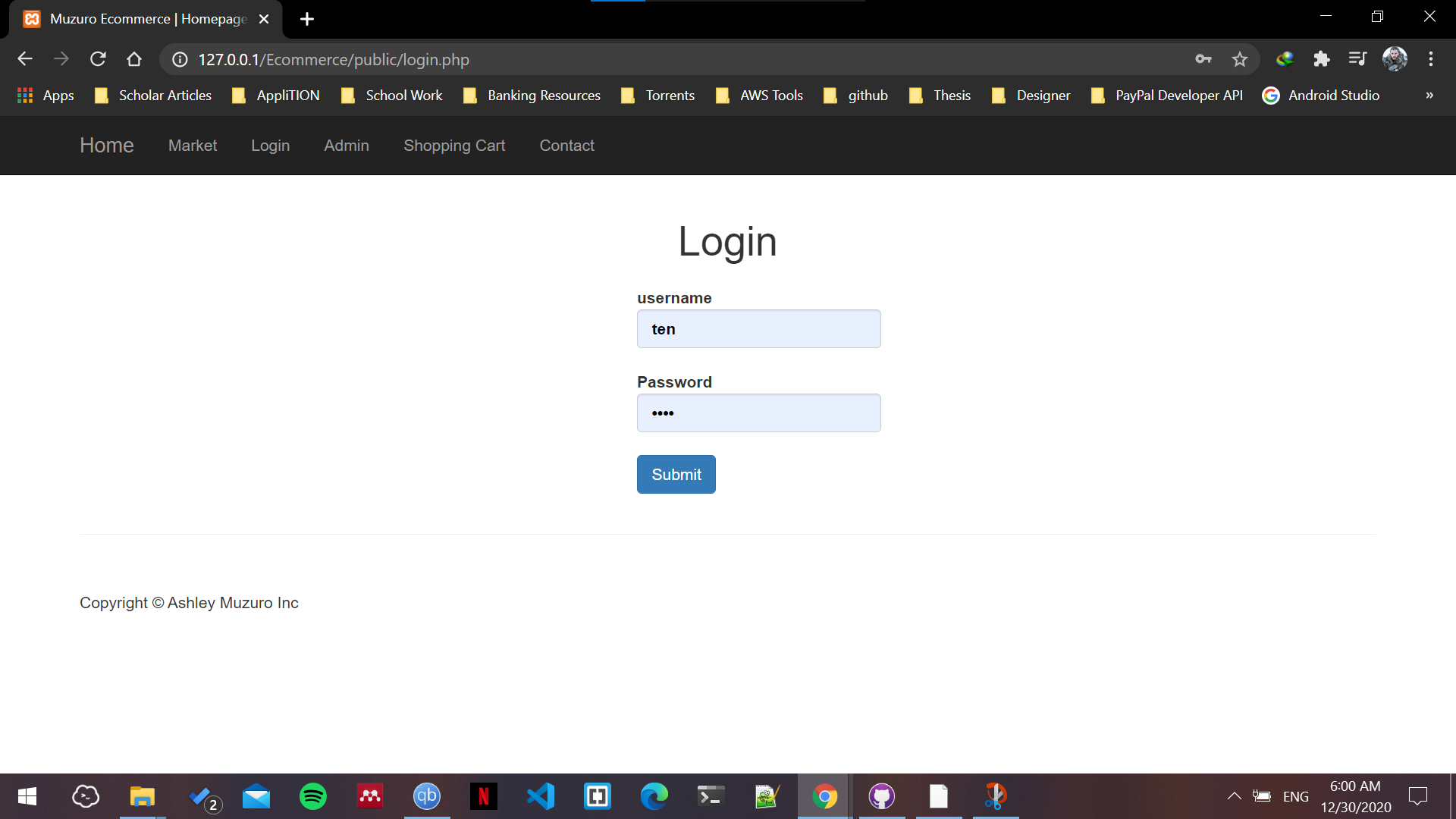Open the AWS Tools bookmark folder
The height and width of the screenshot is (819, 1456).
coord(760,96)
